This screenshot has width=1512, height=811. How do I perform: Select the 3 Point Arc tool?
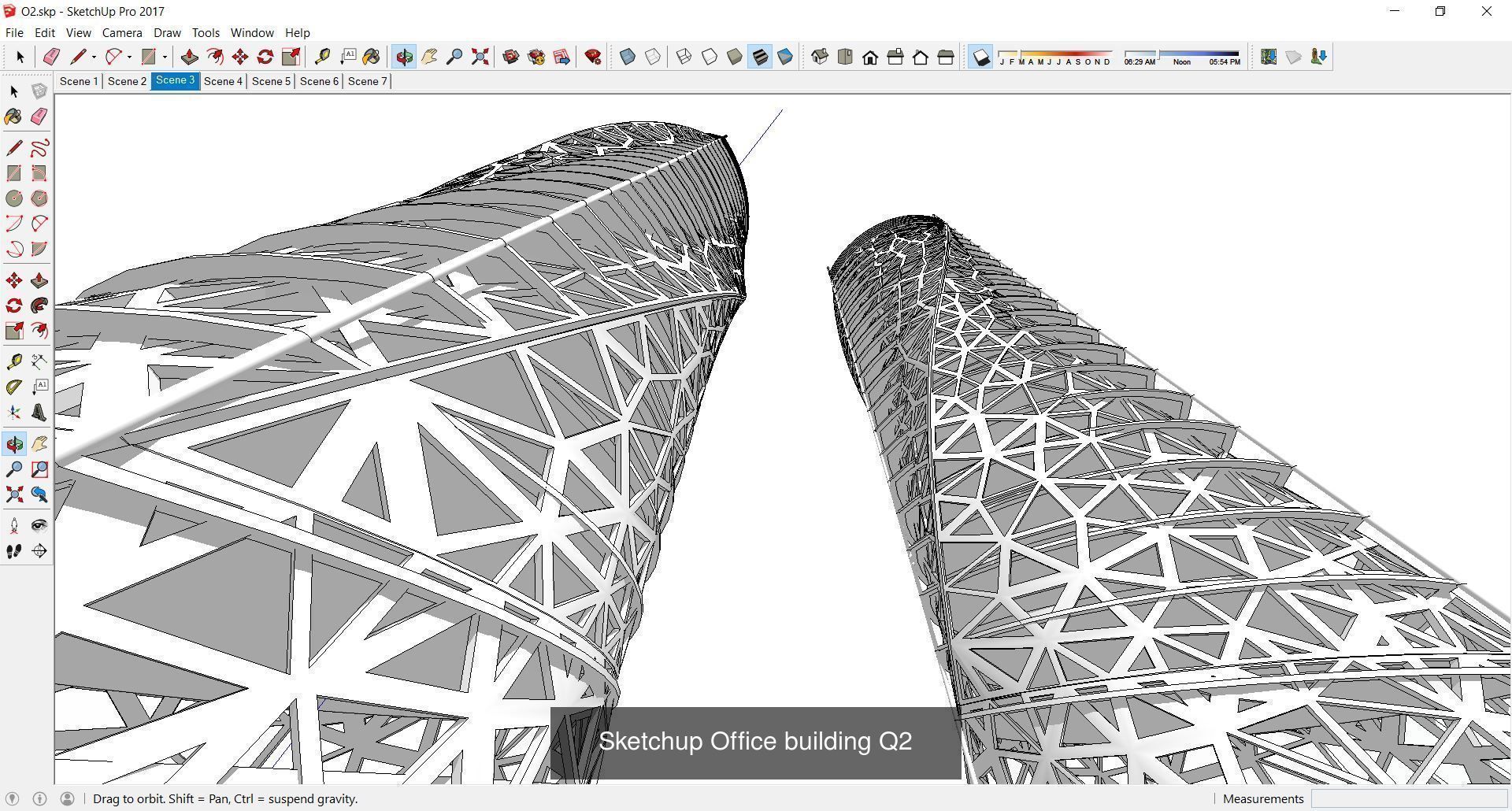click(14, 249)
